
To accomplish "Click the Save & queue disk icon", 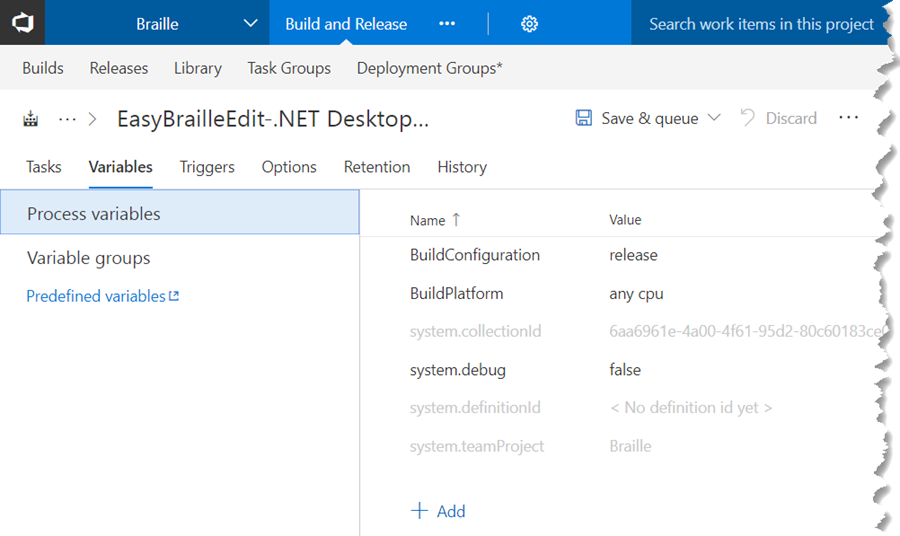I will click(584, 118).
